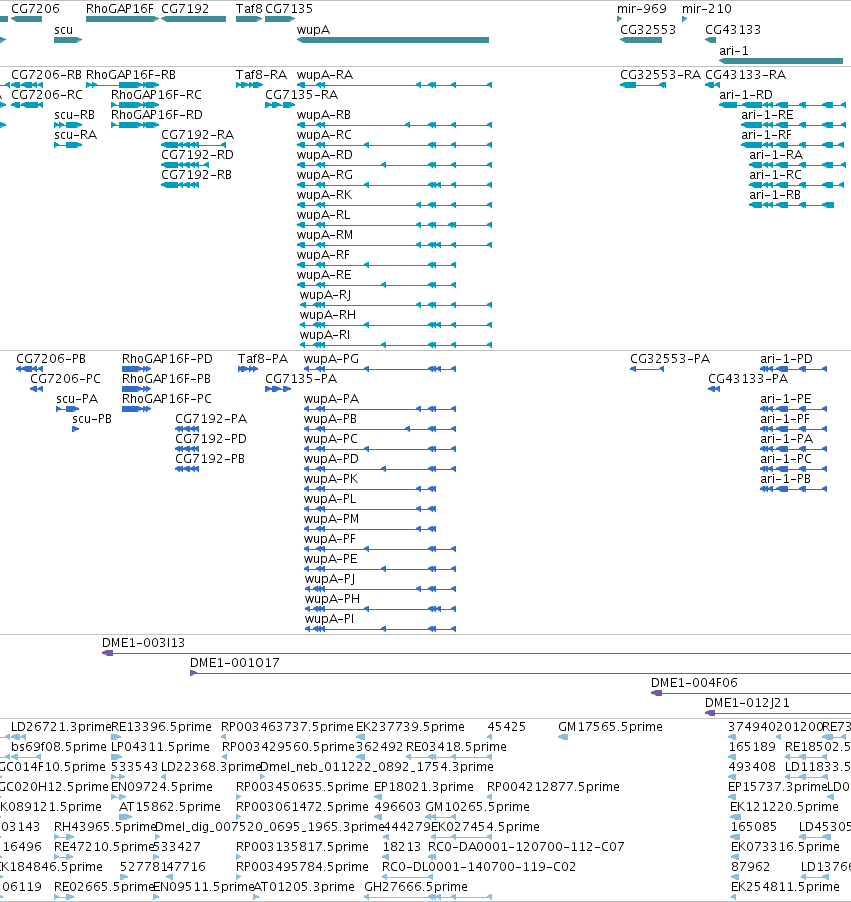The image size is (851, 902).
Task: Click transcript RhoGAP16F-RD
Action: 135,125
